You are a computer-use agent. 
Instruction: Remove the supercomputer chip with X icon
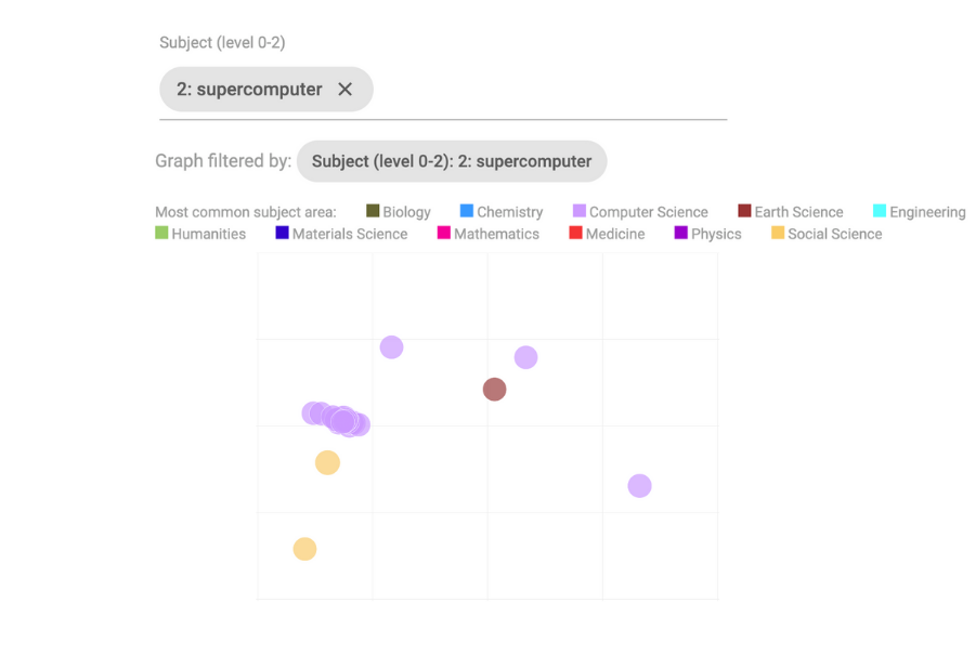pos(345,89)
